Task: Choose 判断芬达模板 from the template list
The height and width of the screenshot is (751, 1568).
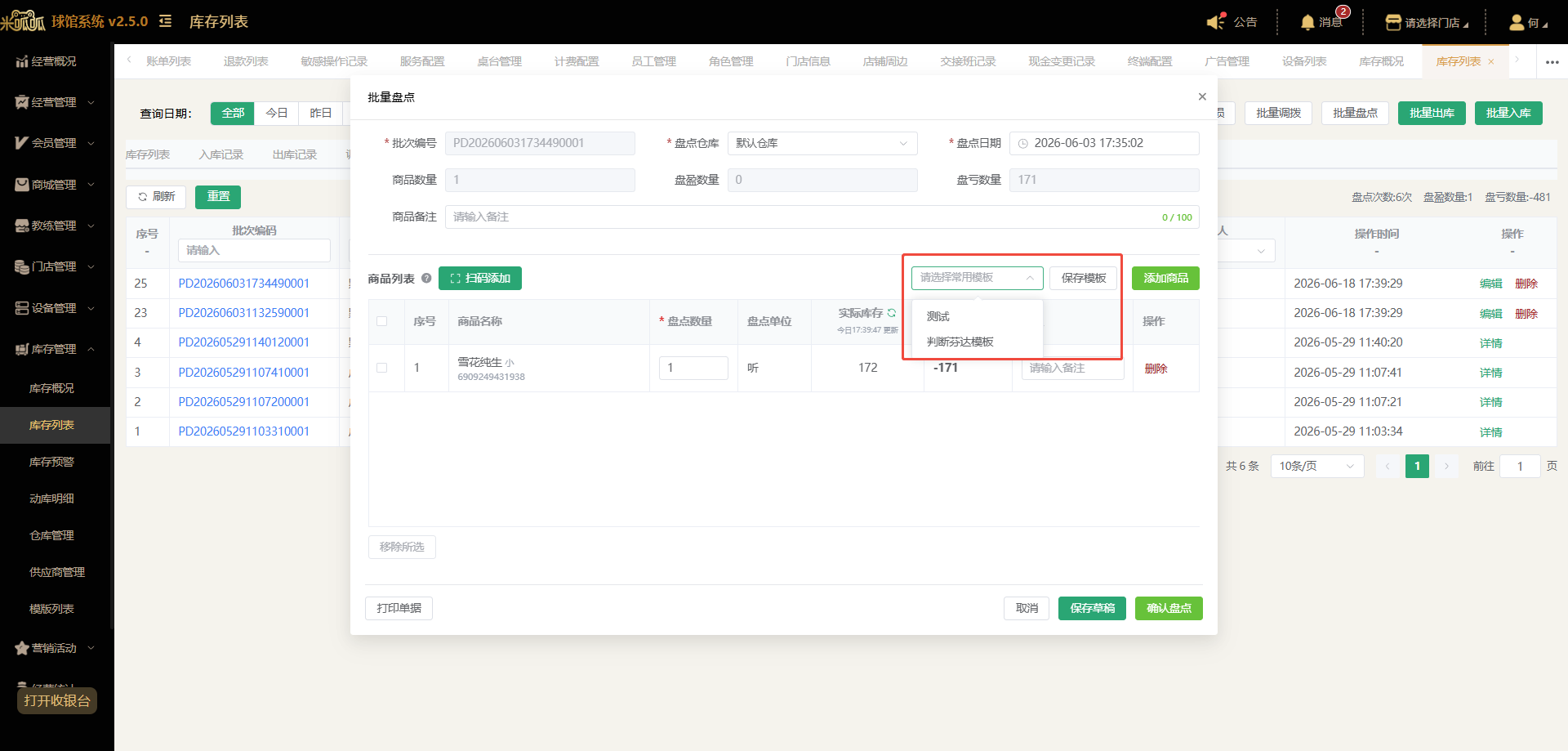Action: pyautogui.click(x=960, y=342)
